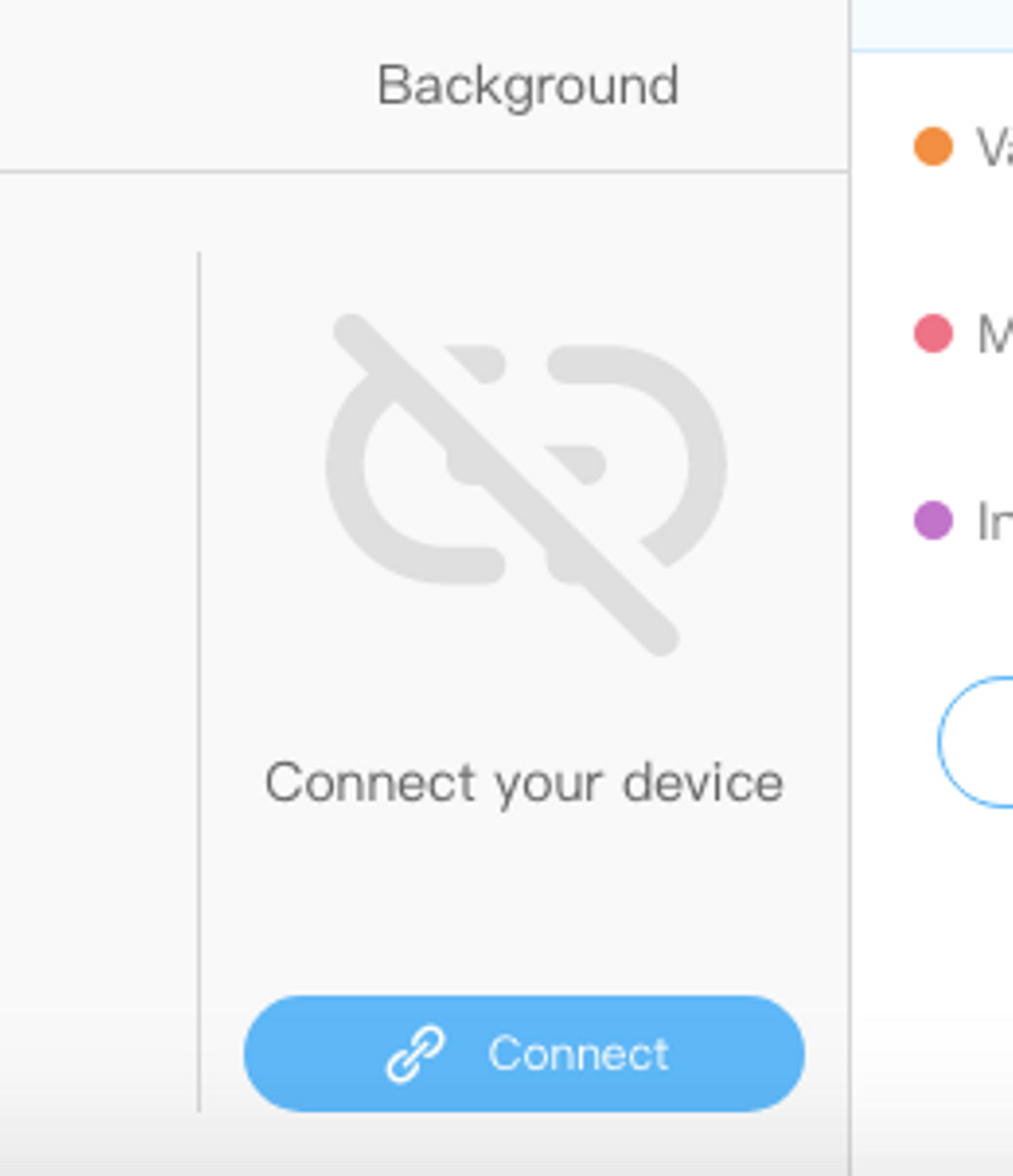The image size is (1013, 1176).
Task: Select the purple category dot
Action: pyautogui.click(x=933, y=520)
